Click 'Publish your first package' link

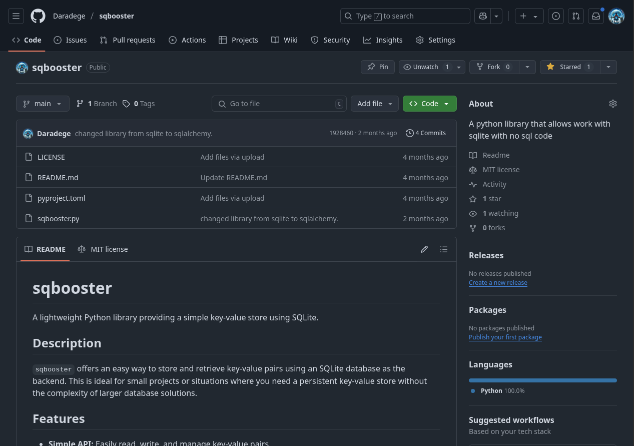tap(505, 337)
